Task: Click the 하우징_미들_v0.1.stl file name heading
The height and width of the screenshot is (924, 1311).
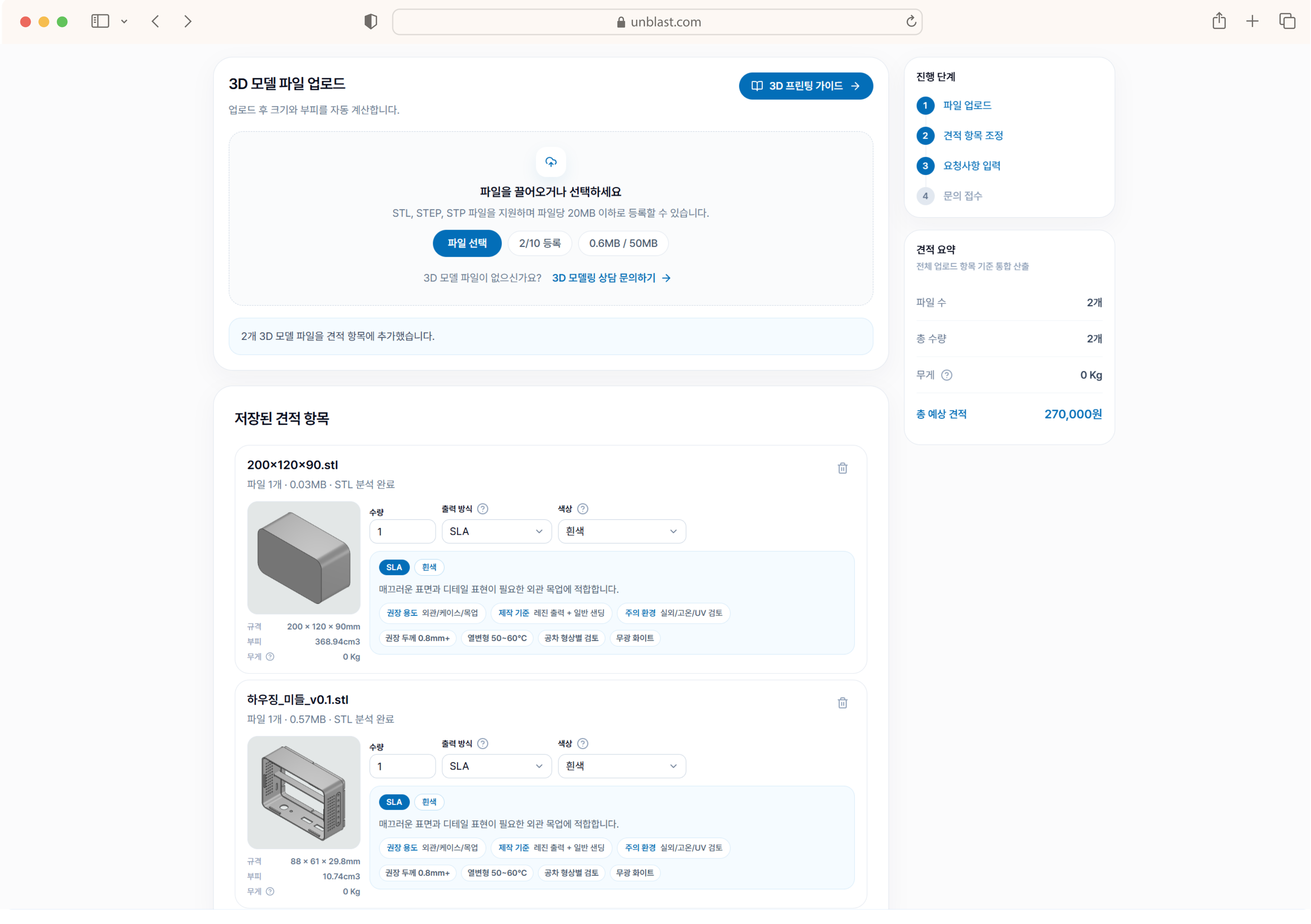Action: tap(298, 700)
